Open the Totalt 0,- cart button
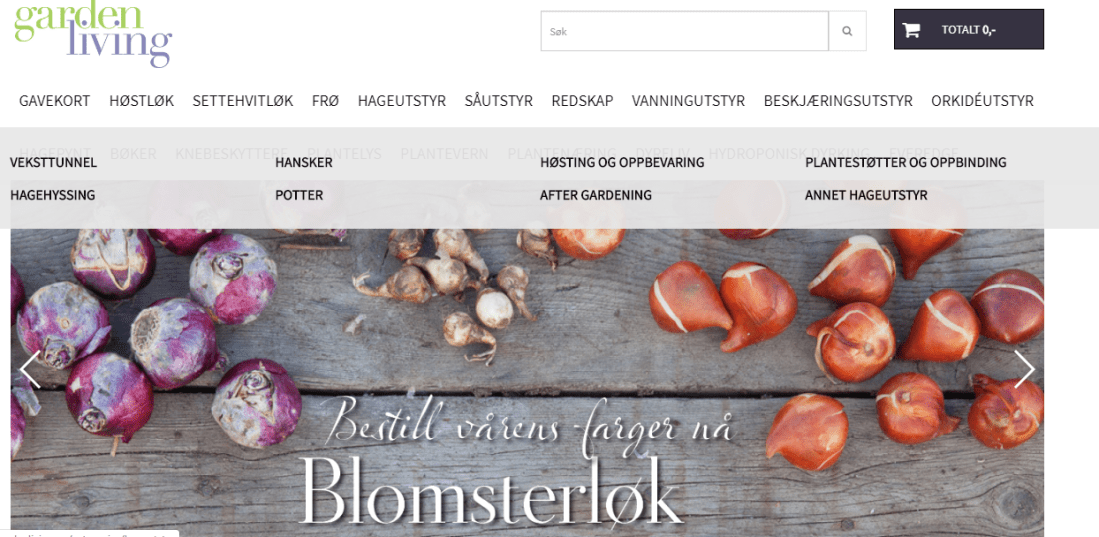 (969, 29)
